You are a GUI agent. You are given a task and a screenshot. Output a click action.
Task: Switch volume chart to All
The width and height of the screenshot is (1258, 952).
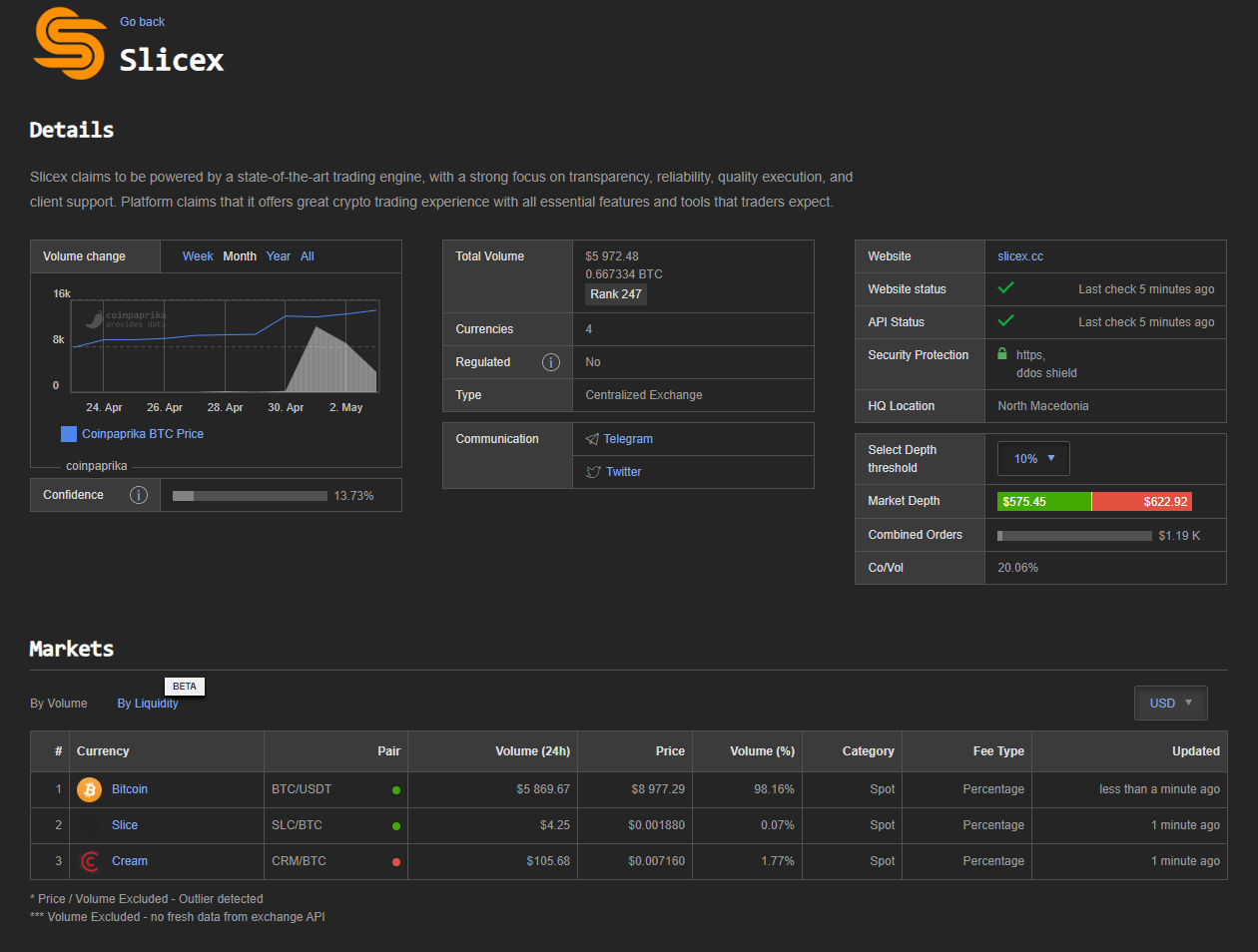point(308,256)
